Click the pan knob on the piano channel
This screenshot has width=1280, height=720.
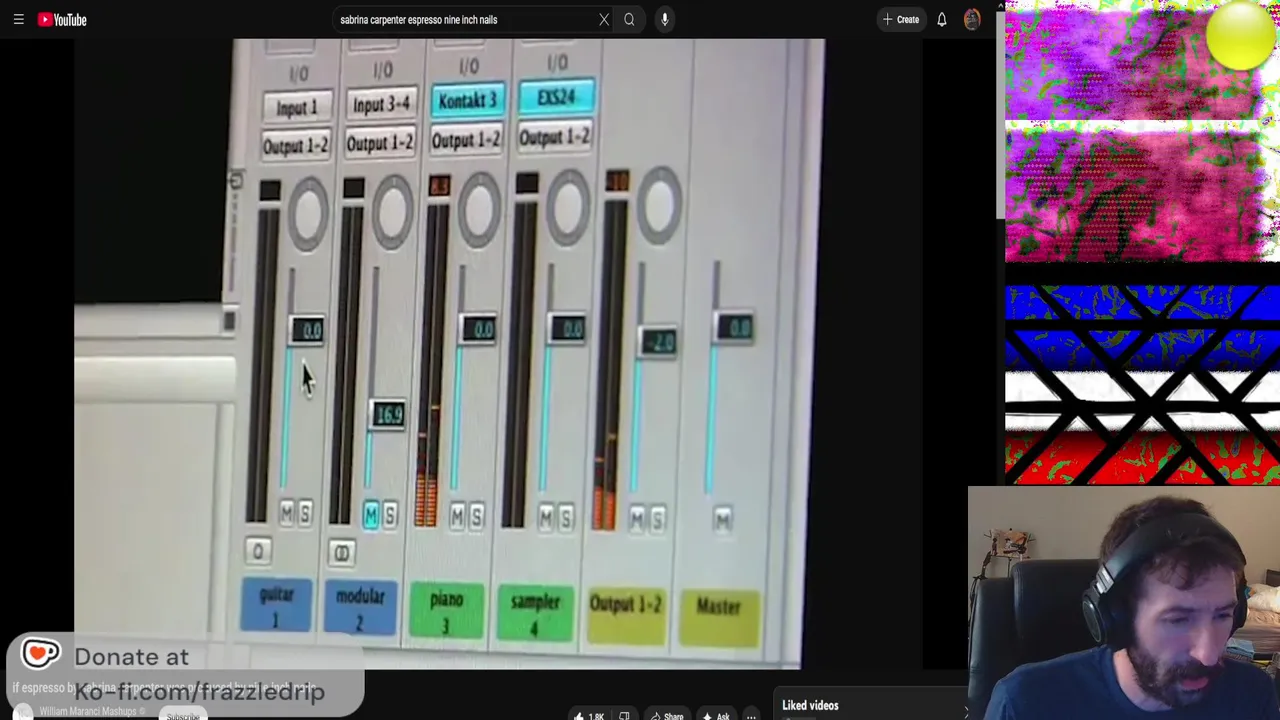pyautogui.click(x=479, y=209)
